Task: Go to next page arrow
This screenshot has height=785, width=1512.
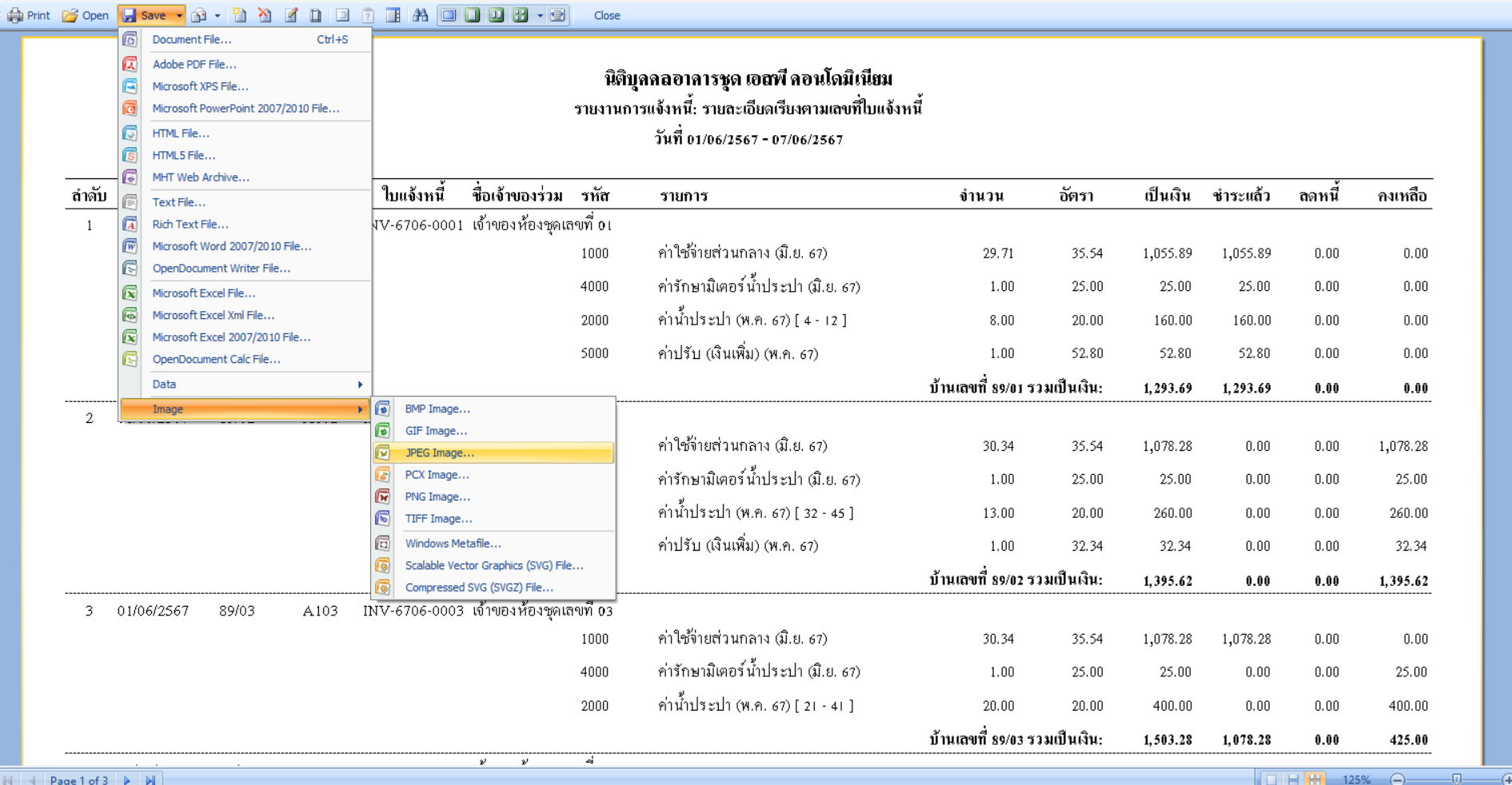Action: [x=127, y=779]
